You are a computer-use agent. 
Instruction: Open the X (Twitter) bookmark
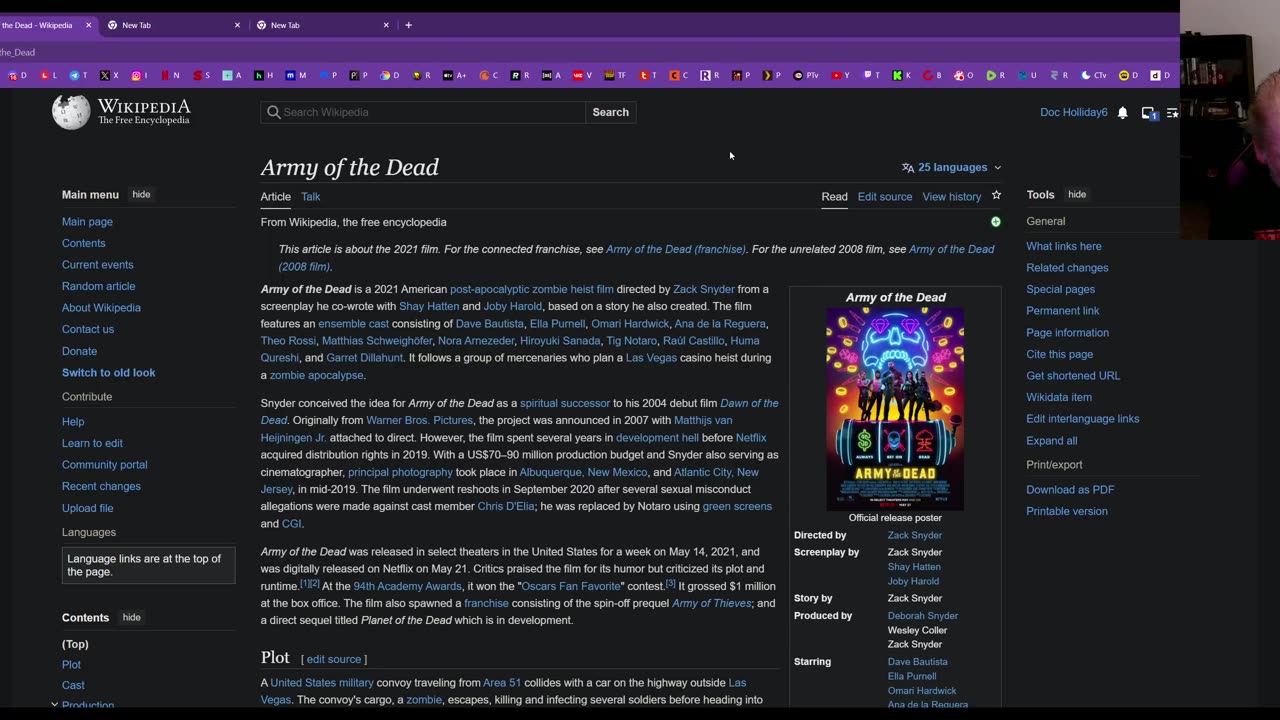(108, 75)
